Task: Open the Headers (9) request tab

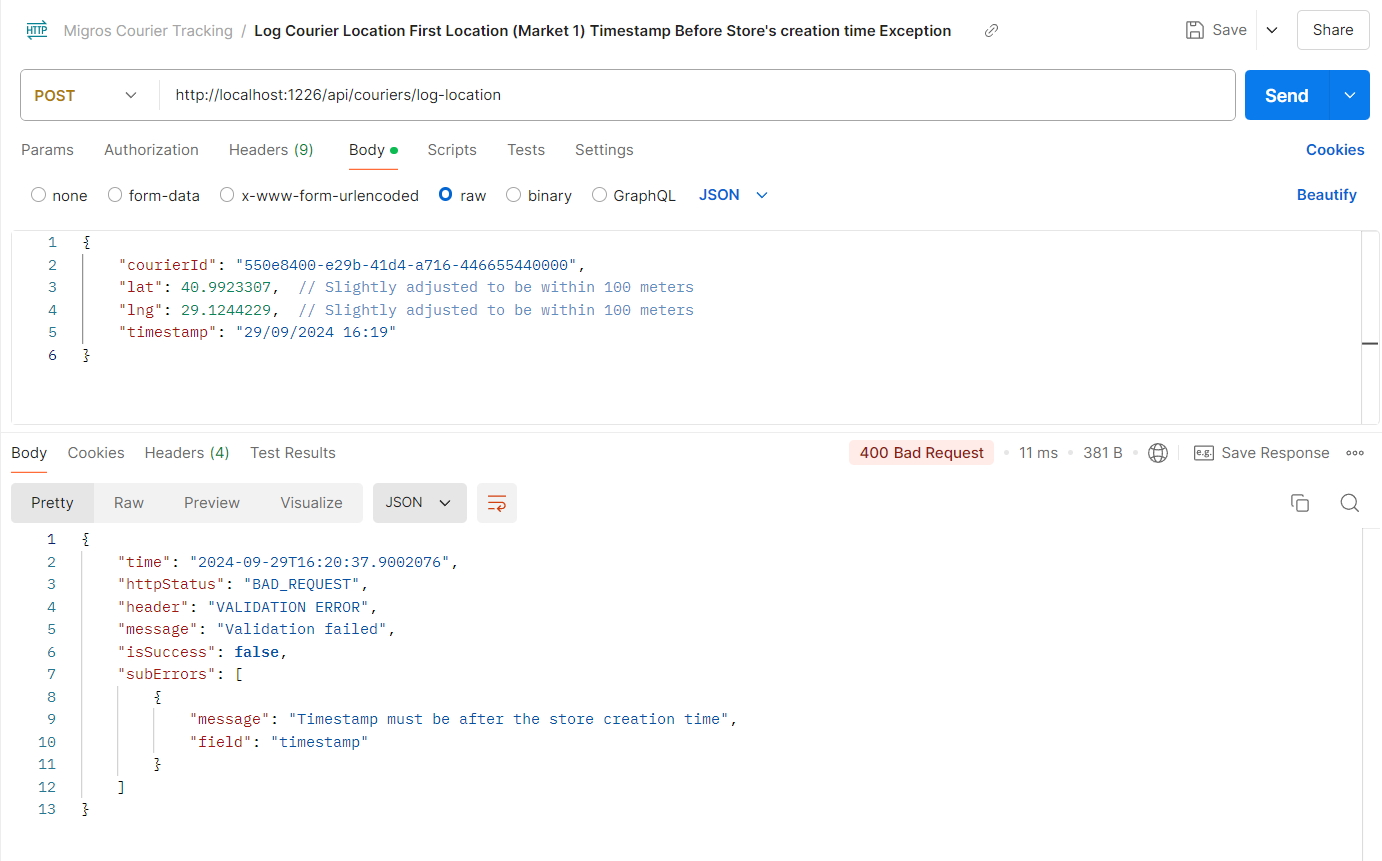Action: pos(271,150)
